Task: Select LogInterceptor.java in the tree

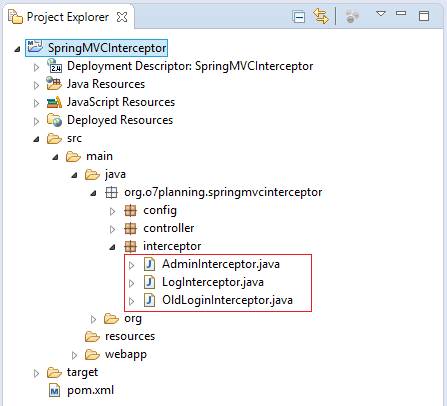Action: (x=213, y=282)
